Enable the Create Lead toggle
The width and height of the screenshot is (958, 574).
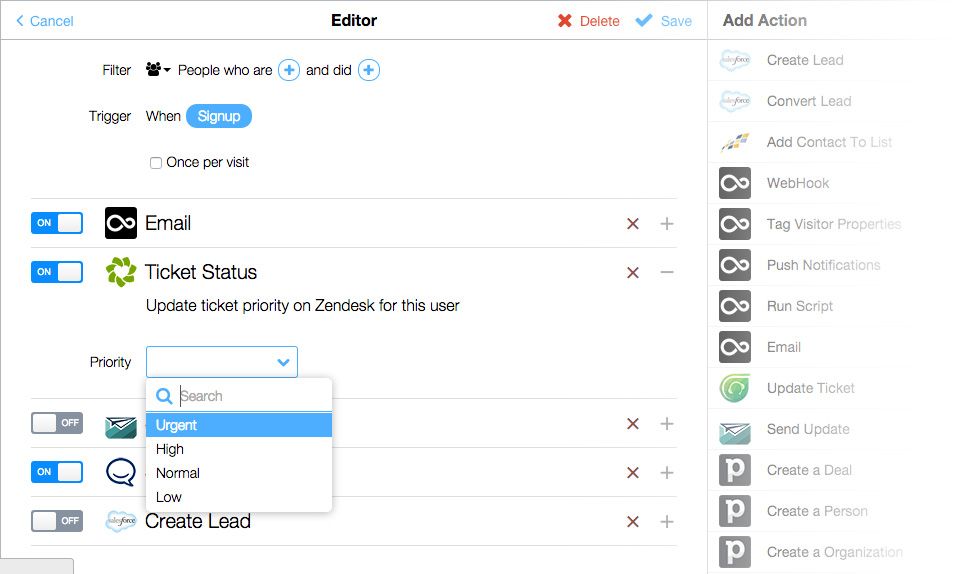coord(57,521)
